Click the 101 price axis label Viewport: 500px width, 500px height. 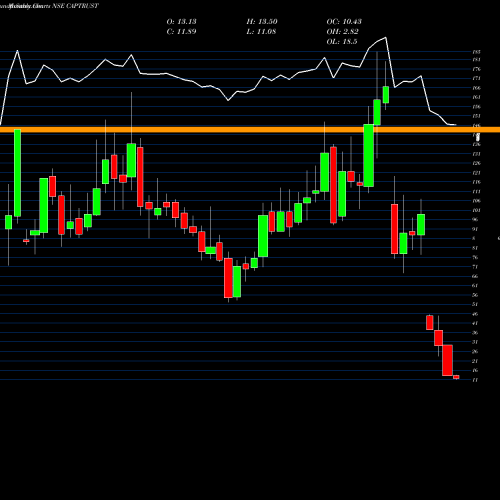click(476, 210)
